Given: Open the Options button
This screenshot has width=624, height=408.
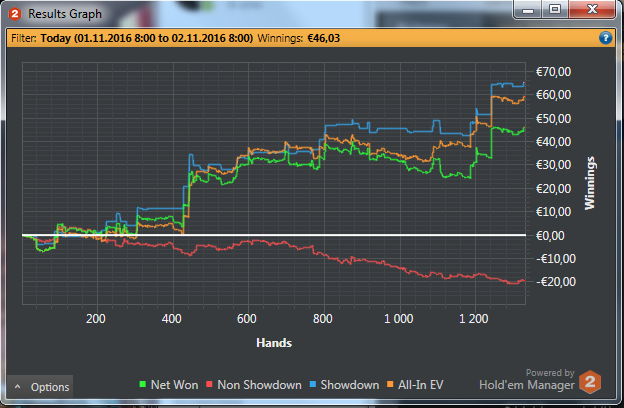Looking at the screenshot, I should click(x=40, y=387).
